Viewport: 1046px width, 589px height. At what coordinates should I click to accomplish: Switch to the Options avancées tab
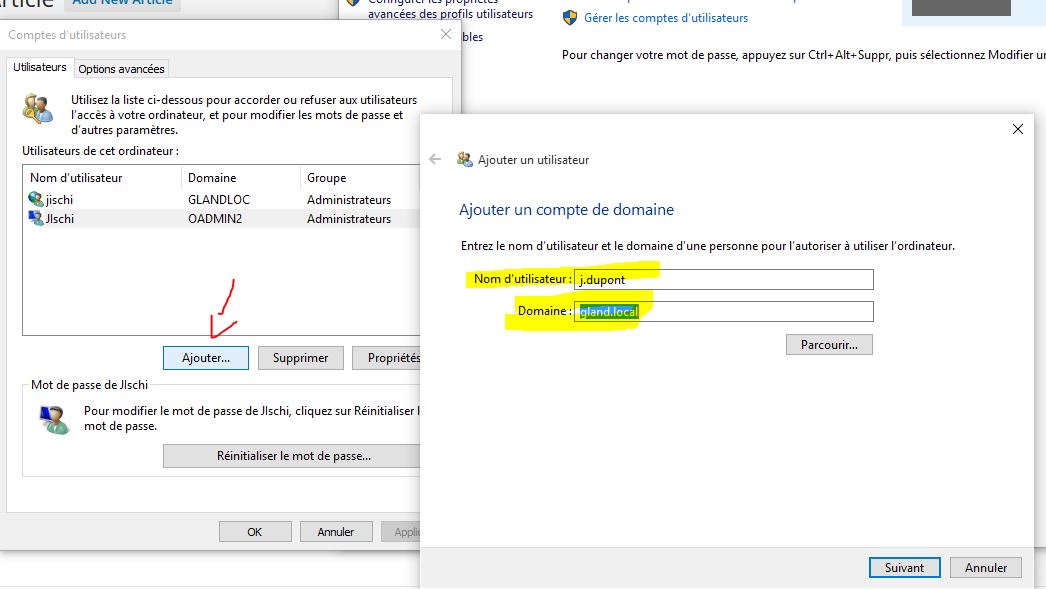point(122,69)
